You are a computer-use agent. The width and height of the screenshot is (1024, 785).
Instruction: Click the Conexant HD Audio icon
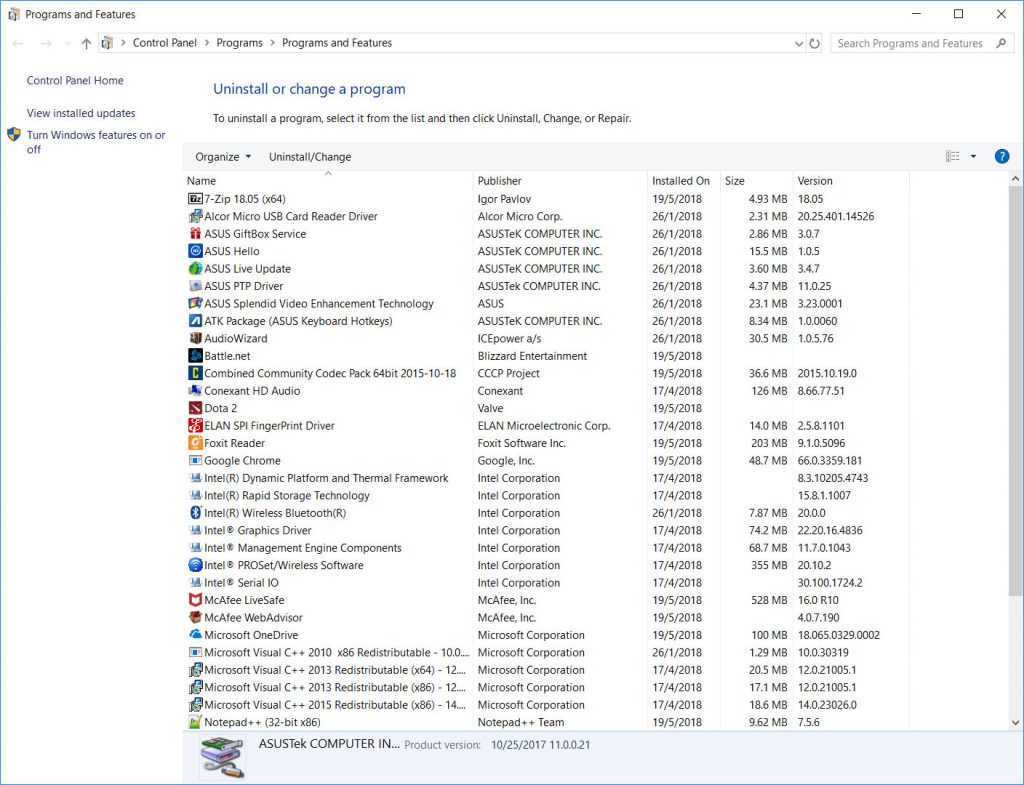tap(195, 391)
